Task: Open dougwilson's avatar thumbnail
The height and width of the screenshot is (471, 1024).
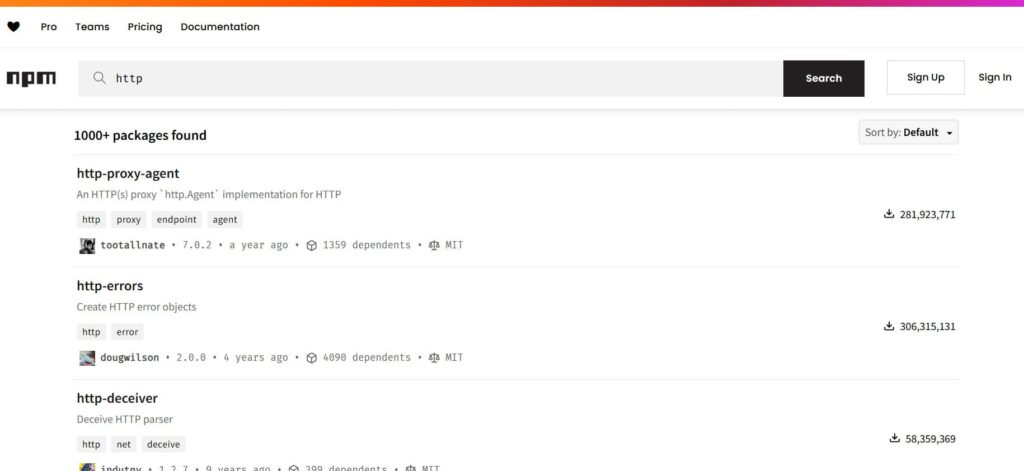Action: (87, 357)
